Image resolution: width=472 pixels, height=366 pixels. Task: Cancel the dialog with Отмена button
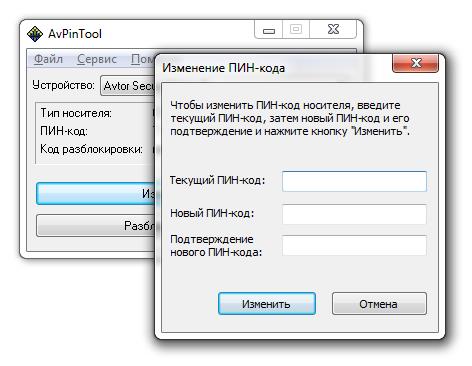[379, 304]
